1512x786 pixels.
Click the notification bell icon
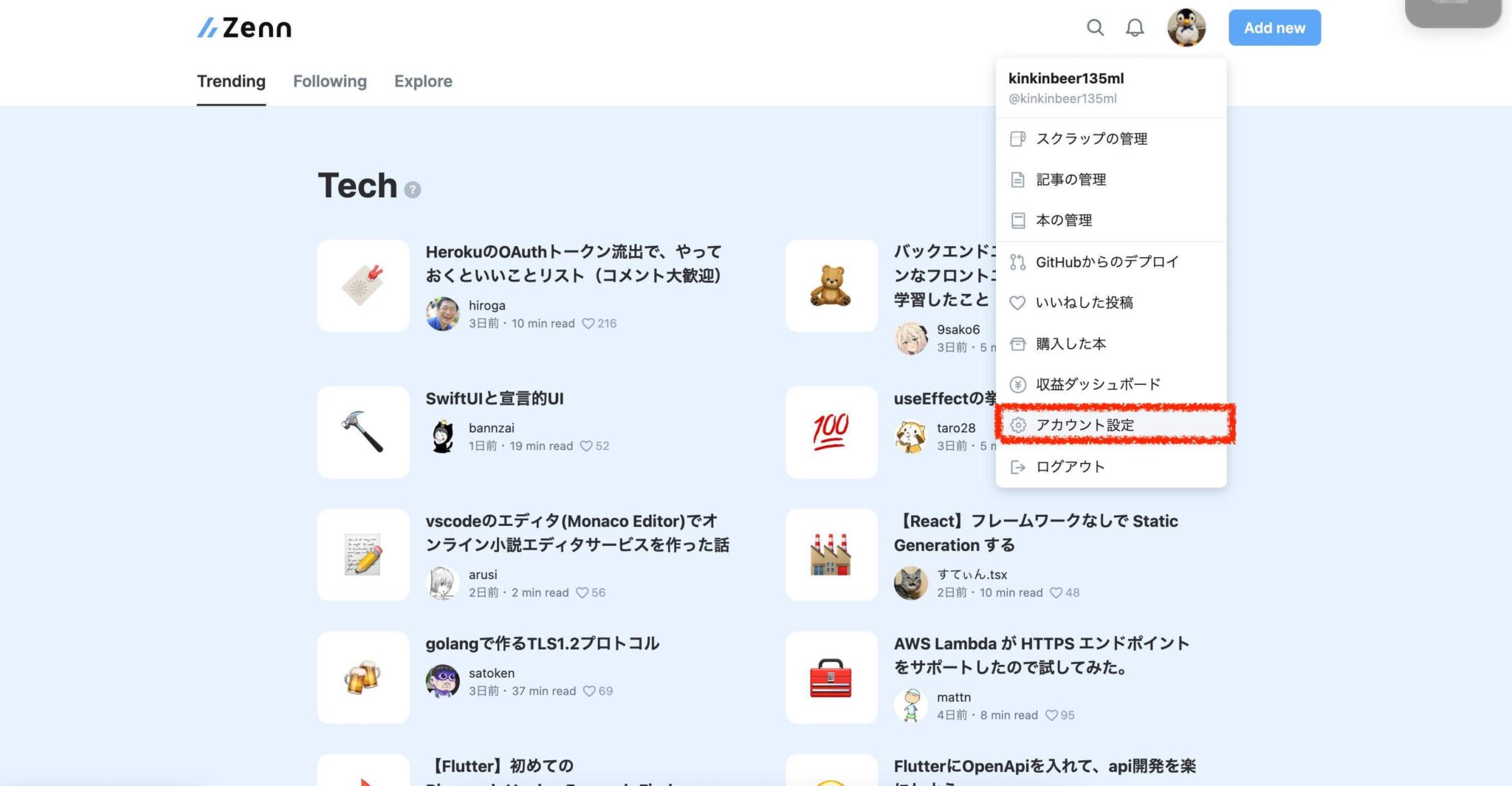[1135, 27]
